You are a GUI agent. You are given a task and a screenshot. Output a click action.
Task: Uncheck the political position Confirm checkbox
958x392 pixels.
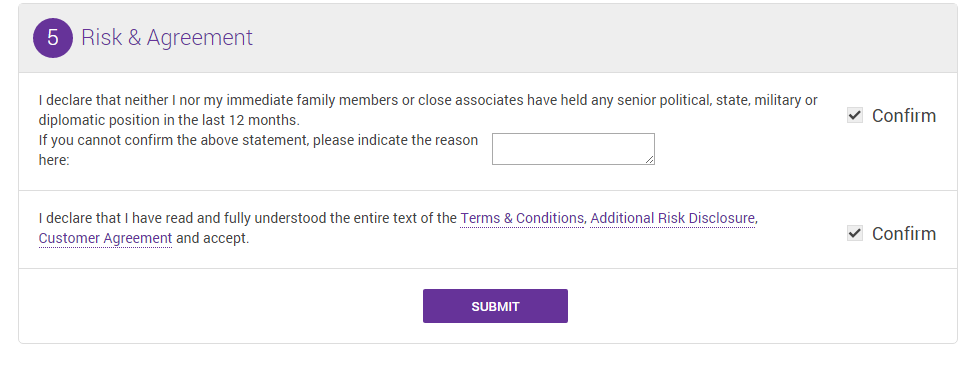(855, 115)
